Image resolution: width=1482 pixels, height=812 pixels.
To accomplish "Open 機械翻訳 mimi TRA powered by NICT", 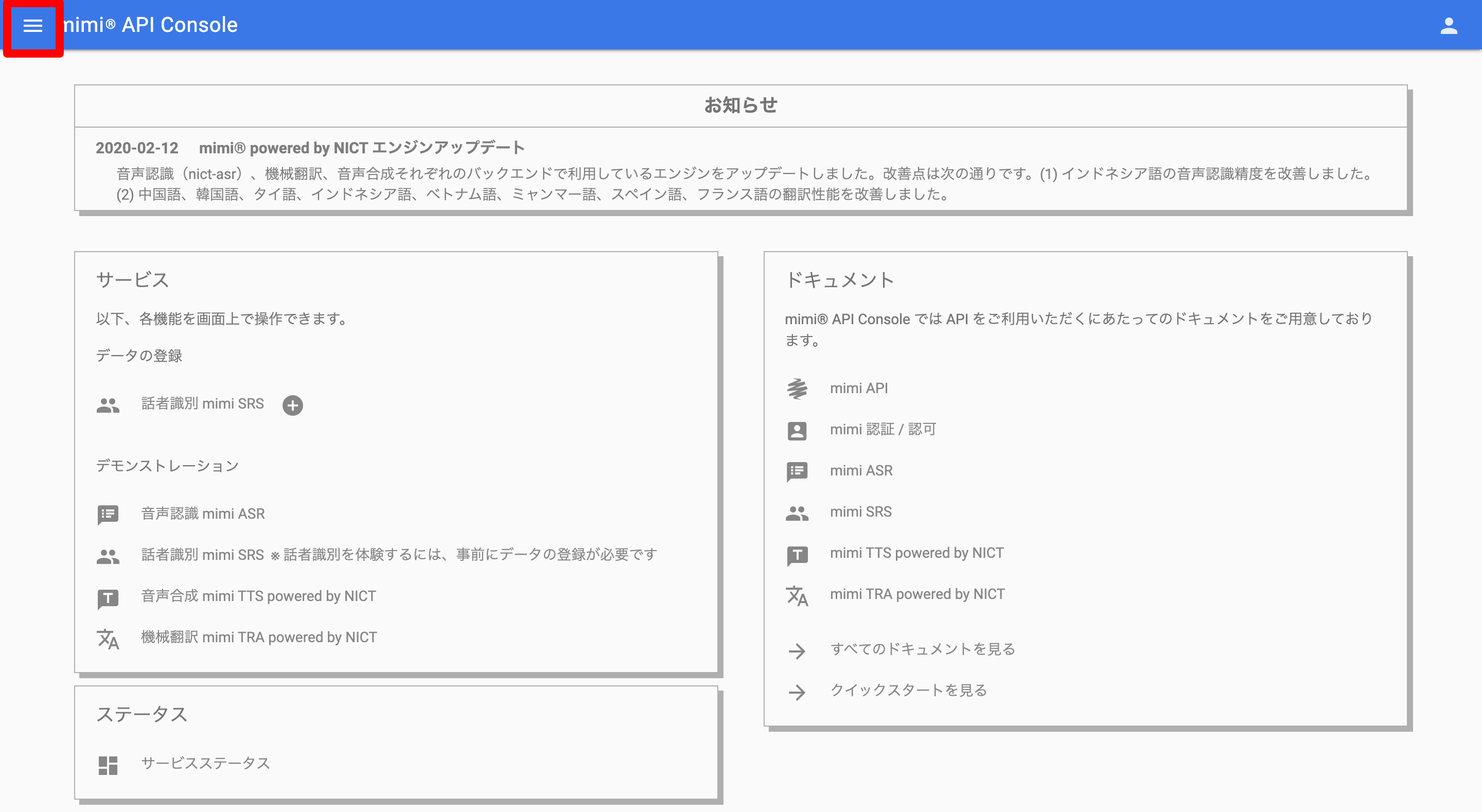I will click(x=259, y=637).
